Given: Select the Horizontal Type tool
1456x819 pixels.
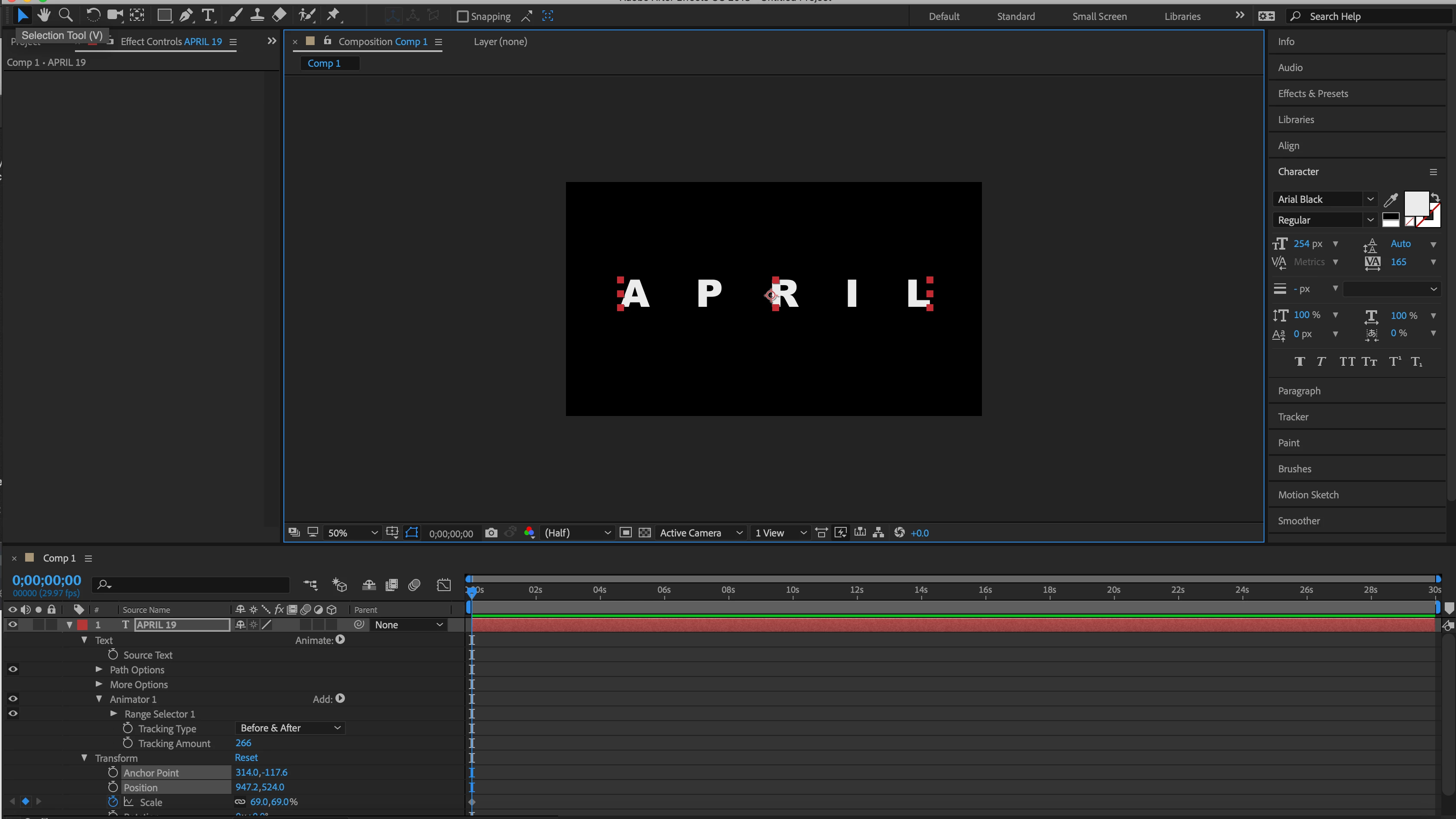Looking at the screenshot, I should pos(208,15).
